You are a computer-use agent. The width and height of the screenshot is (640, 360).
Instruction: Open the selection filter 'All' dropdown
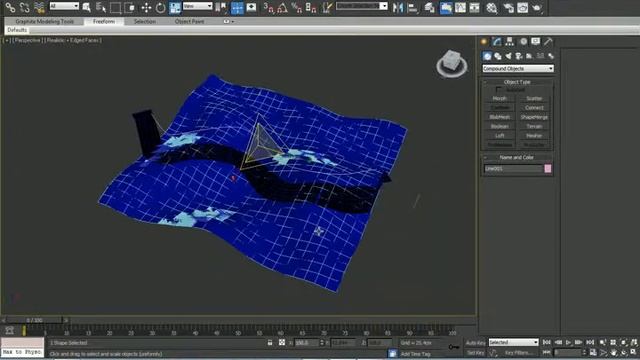coord(64,6)
